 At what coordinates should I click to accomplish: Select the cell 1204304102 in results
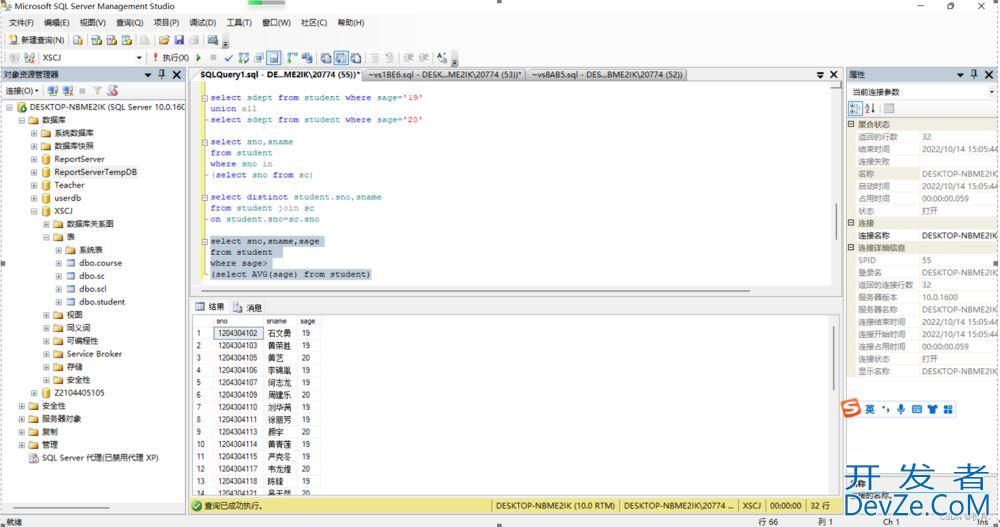pos(238,334)
